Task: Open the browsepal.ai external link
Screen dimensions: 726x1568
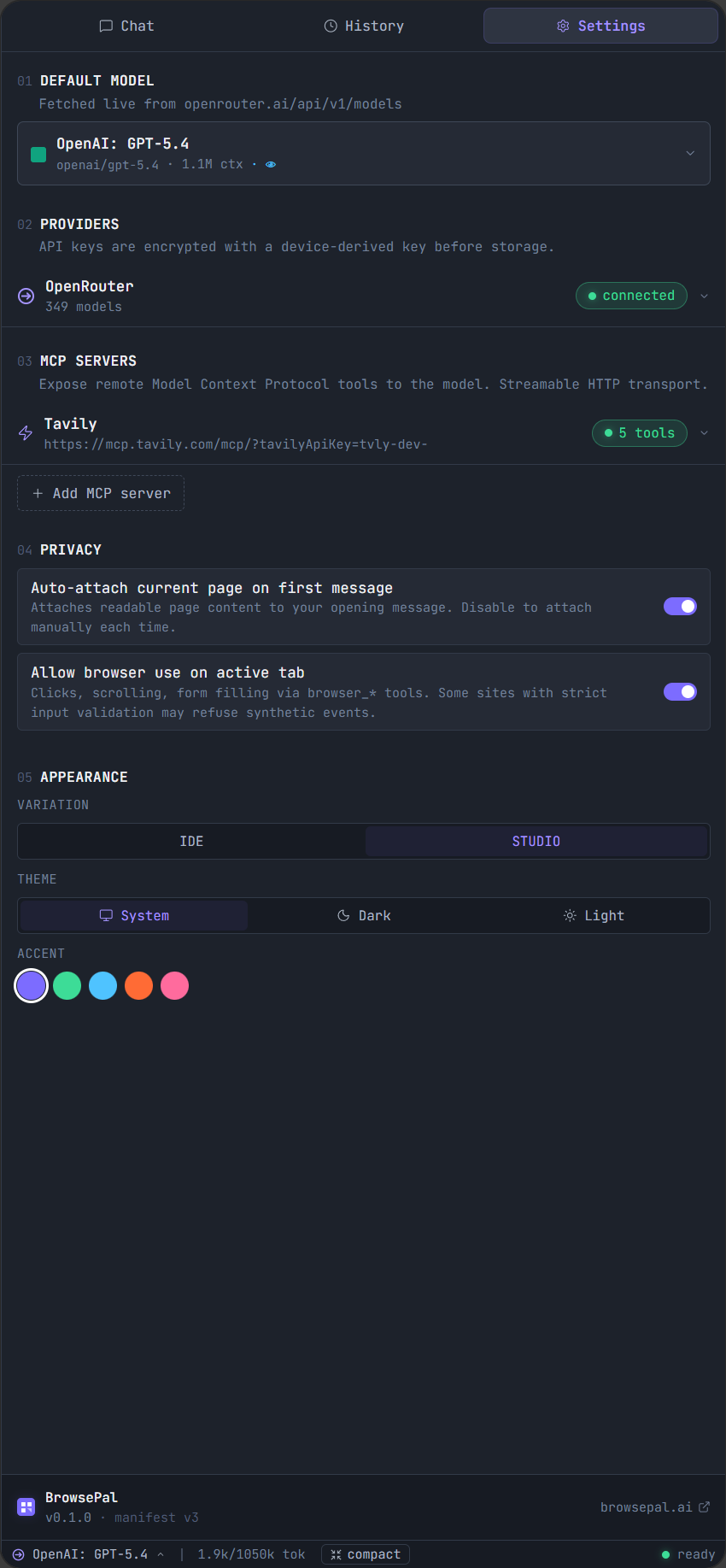Action: 655,1506
